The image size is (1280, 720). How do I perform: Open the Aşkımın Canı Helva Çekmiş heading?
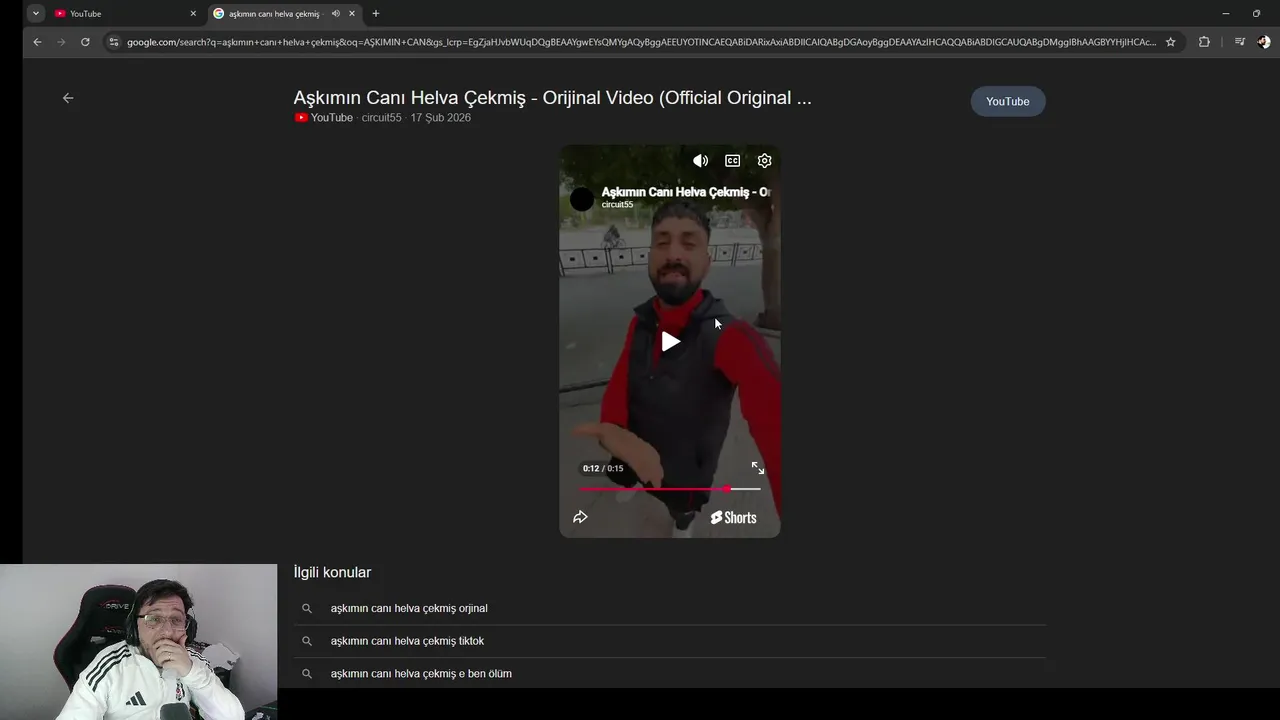[x=552, y=98]
